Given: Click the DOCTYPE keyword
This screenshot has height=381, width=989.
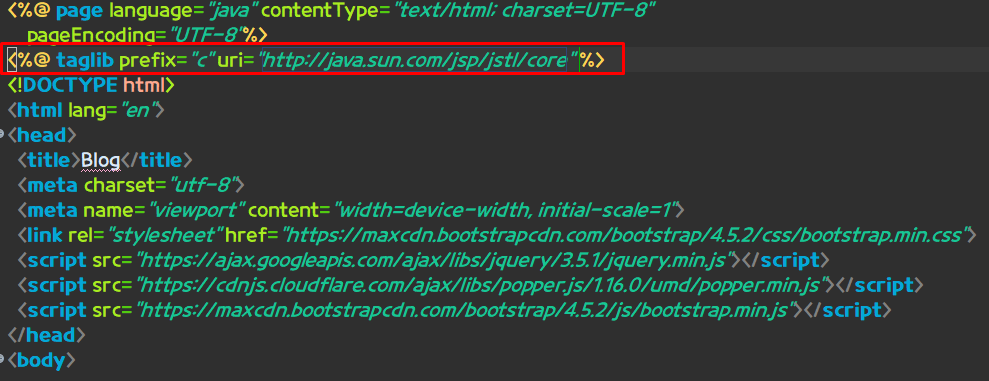Looking at the screenshot, I should pyautogui.click(x=69, y=85).
